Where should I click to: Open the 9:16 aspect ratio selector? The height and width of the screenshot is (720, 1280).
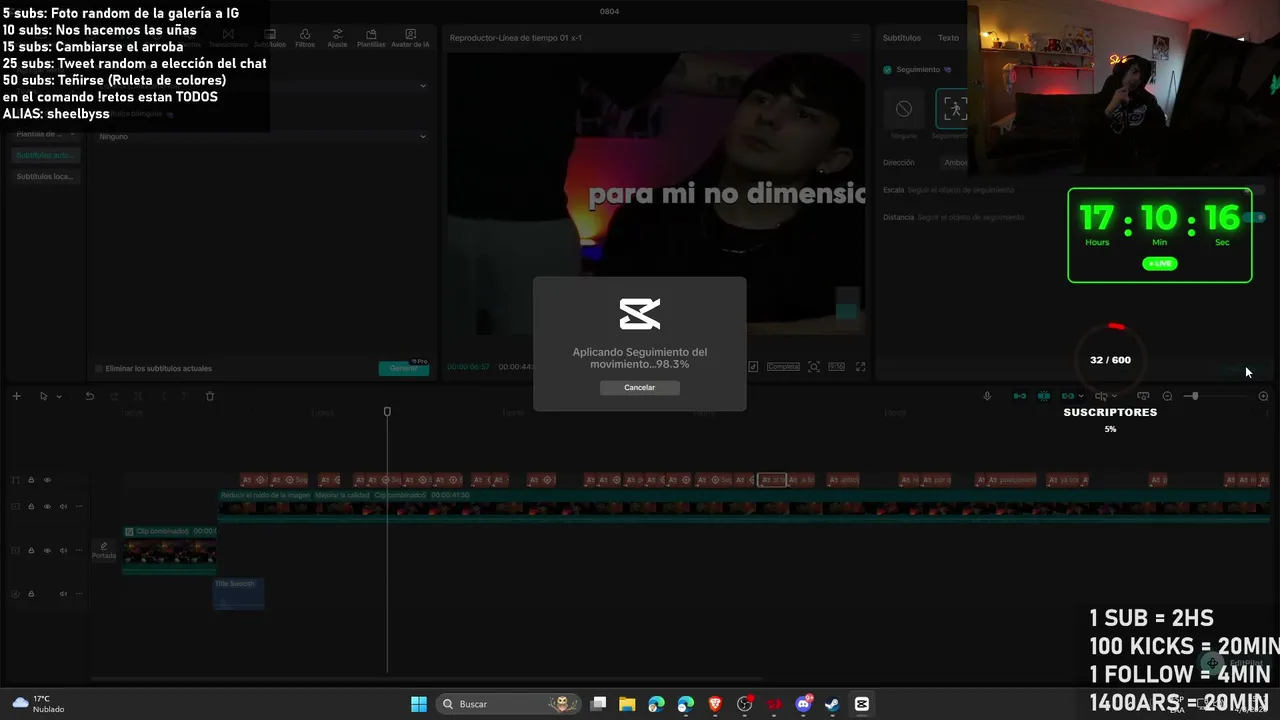(x=836, y=367)
